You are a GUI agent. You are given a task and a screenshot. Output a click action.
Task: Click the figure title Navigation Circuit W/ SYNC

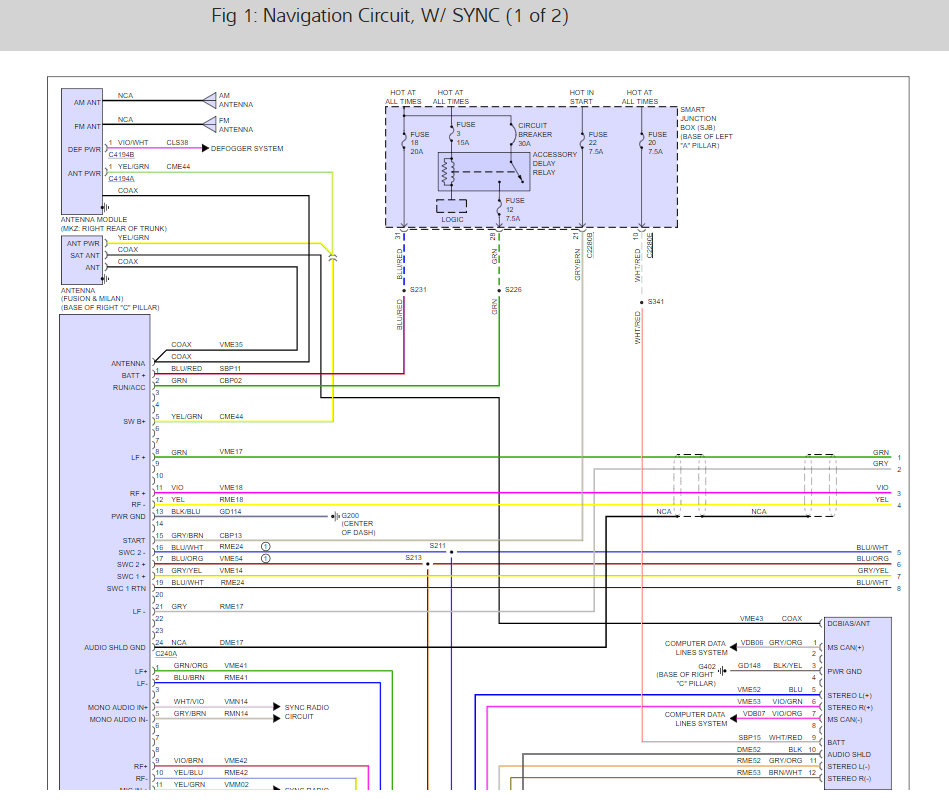click(390, 16)
